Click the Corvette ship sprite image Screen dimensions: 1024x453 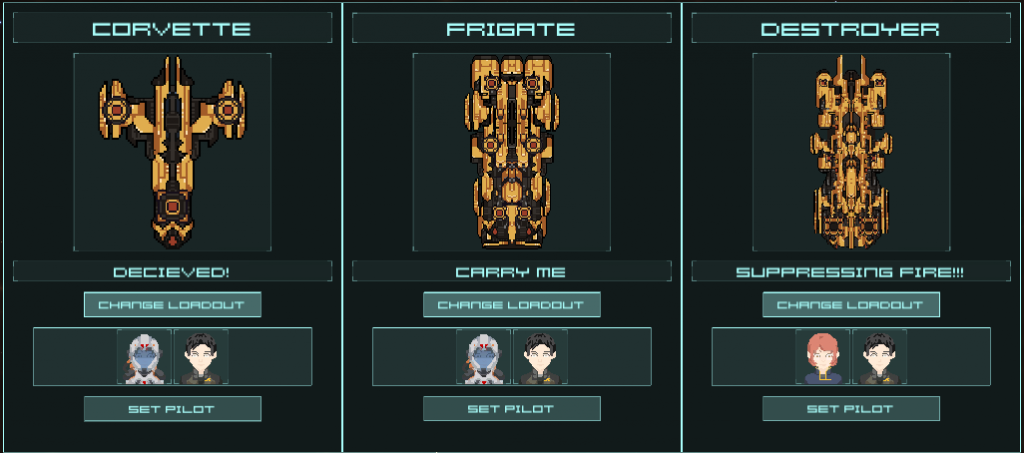tap(172, 152)
